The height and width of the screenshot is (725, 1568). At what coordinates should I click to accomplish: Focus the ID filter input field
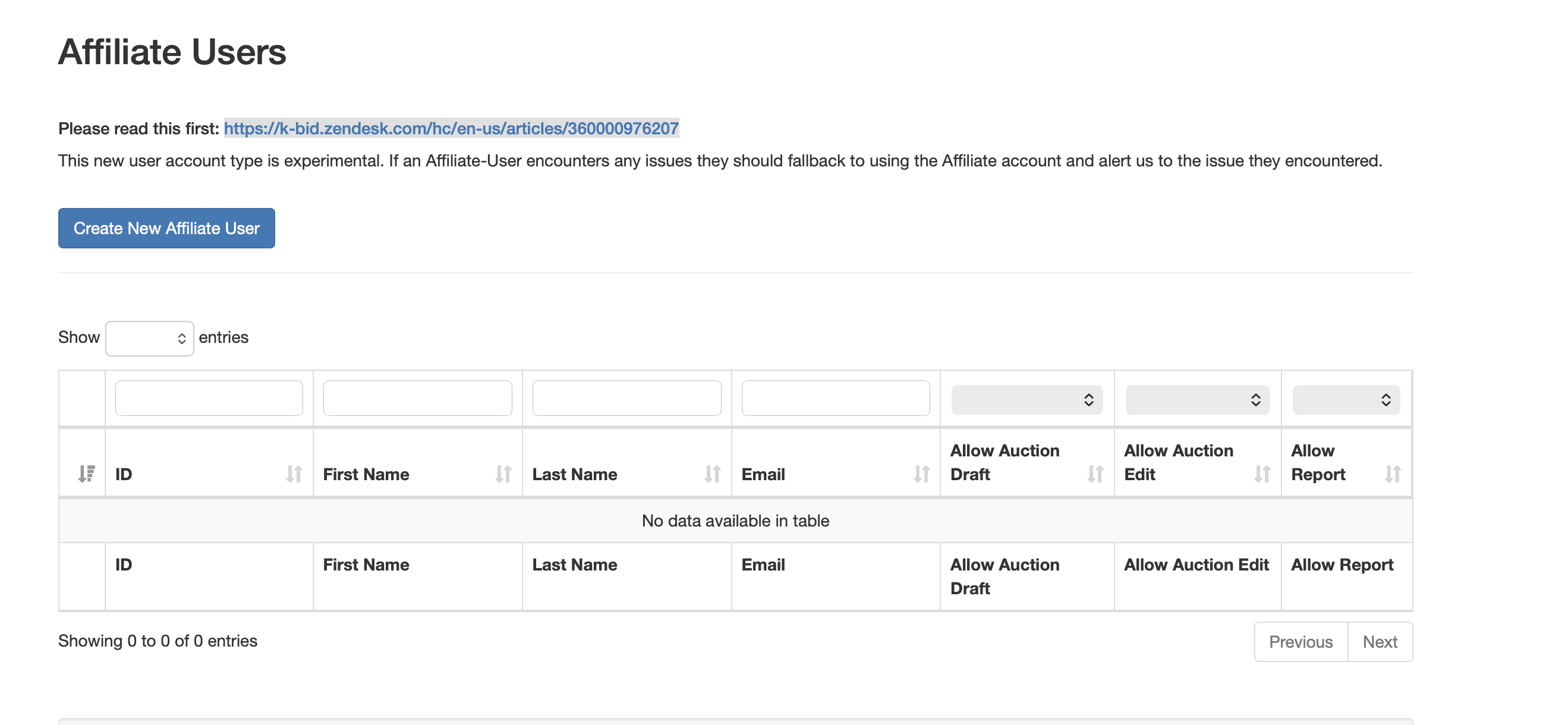pyautogui.click(x=209, y=398)
